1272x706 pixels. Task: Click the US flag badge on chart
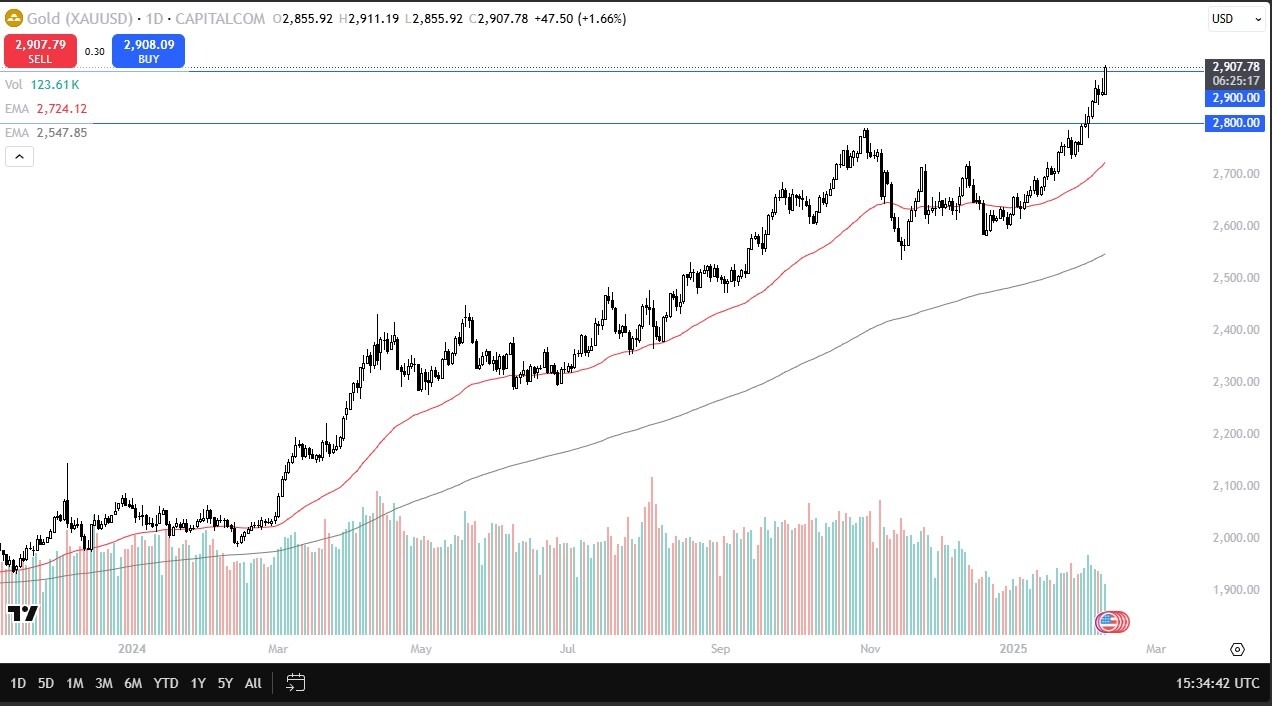pyautogui.click(x=1110, y=621)
